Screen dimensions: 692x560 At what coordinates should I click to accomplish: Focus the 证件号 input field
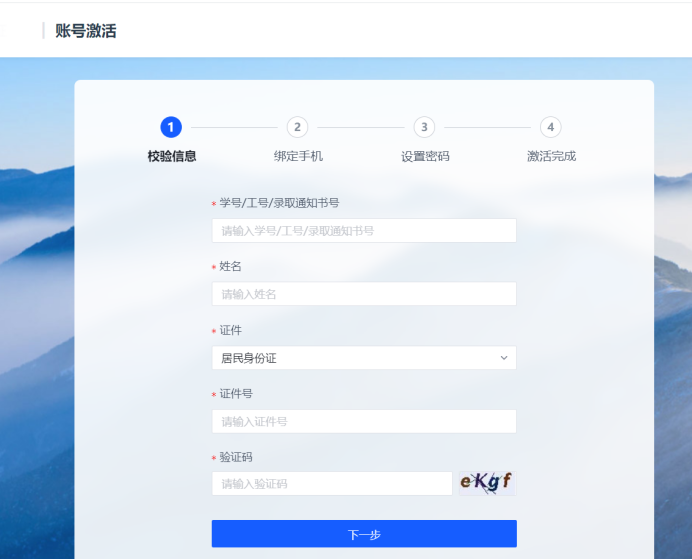pos(363,422)
